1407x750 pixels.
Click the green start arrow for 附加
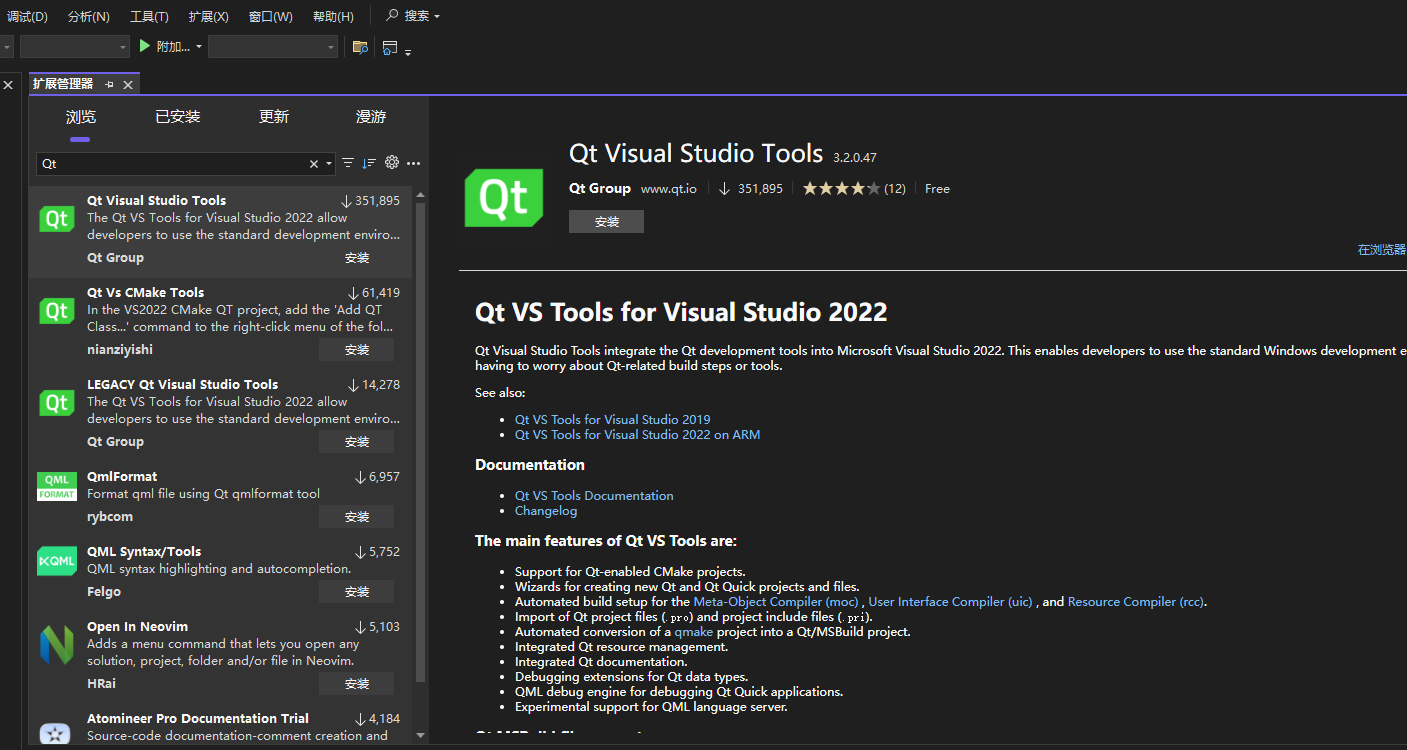145,46
